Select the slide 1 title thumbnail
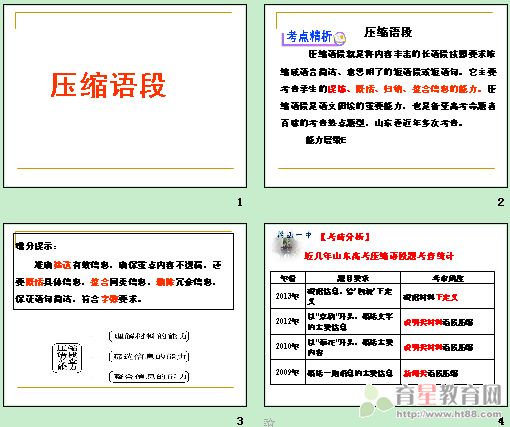This screenshot has width=510, height=427. pyautogui.click(x=125, y=96)
